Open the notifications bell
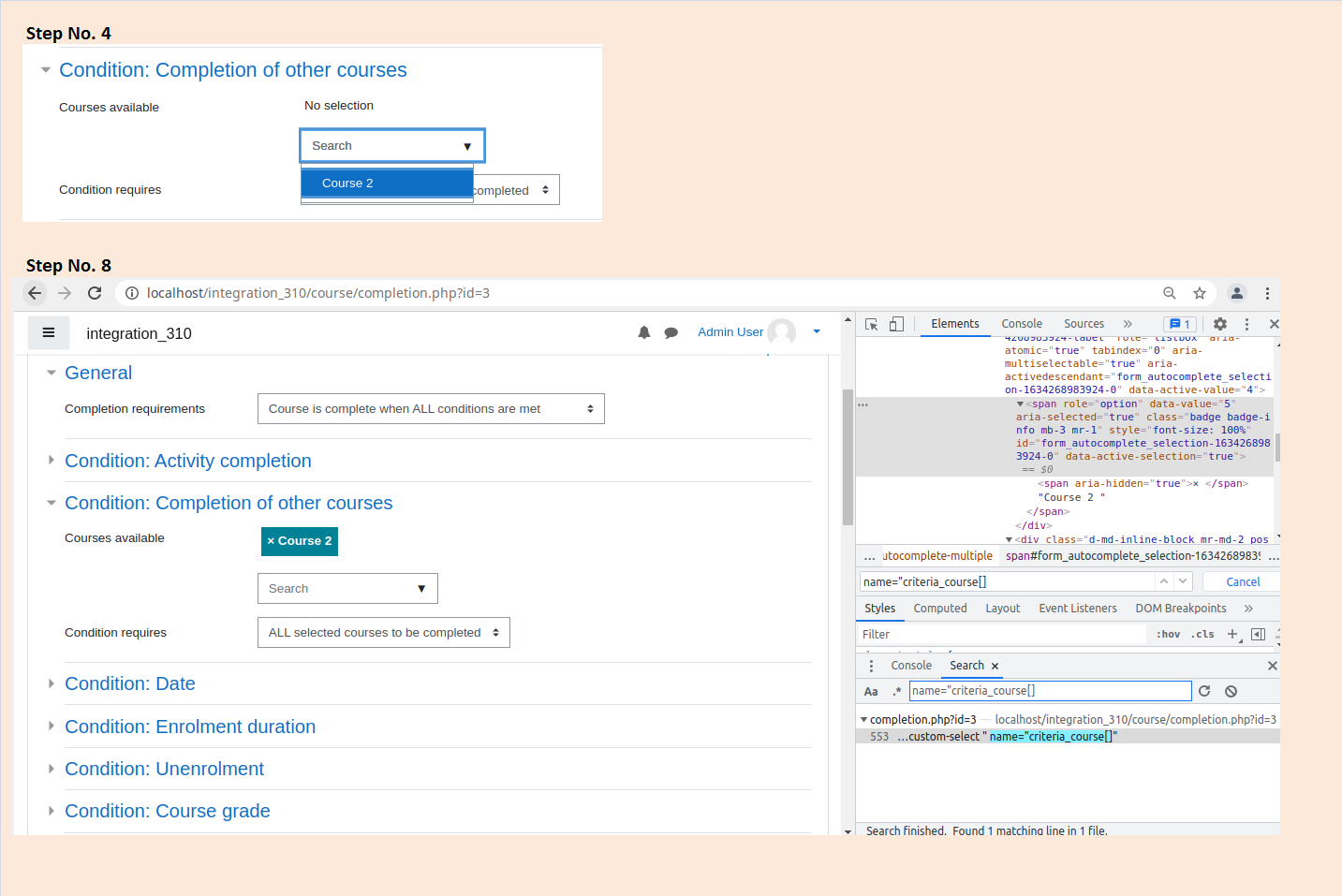The image size is (1342, 896). (x=644, y=332)
